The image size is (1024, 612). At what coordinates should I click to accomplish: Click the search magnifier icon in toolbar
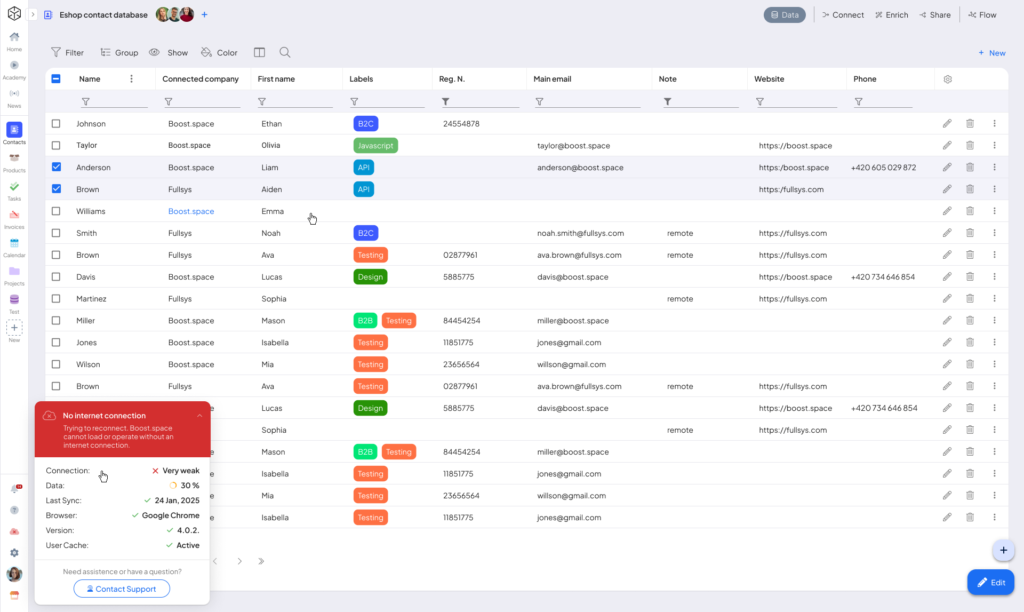[x=285, y=52]
